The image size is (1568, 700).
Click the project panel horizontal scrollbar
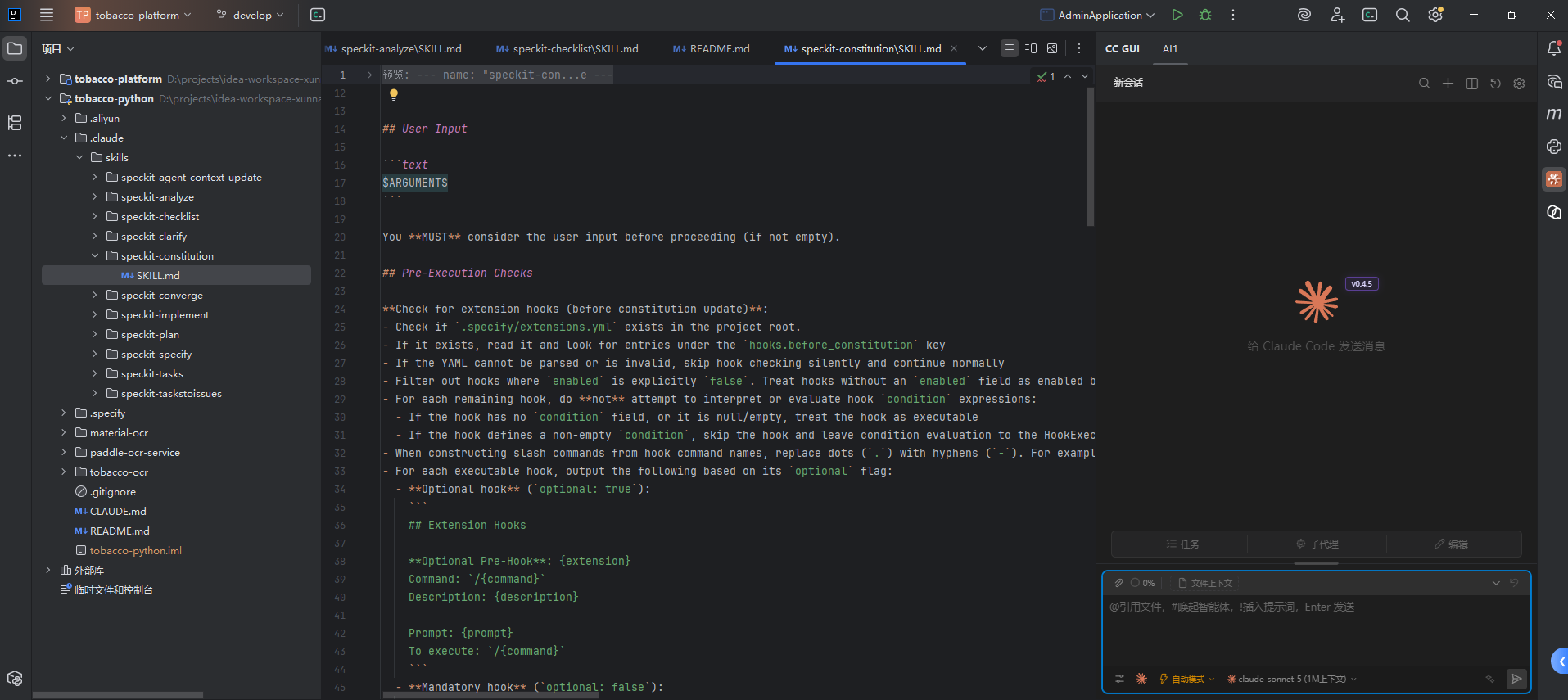click(118, 695)
